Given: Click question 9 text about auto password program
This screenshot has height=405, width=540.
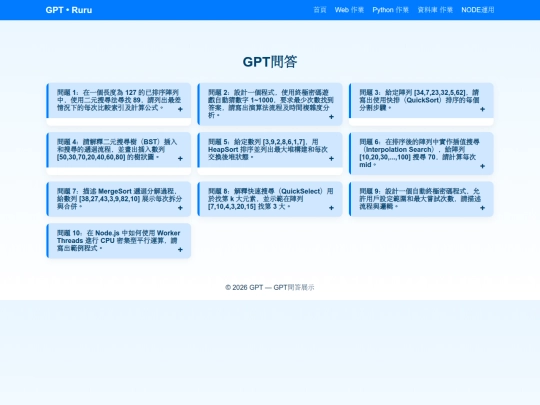Looking at the screenshot, I should (420, 198).
